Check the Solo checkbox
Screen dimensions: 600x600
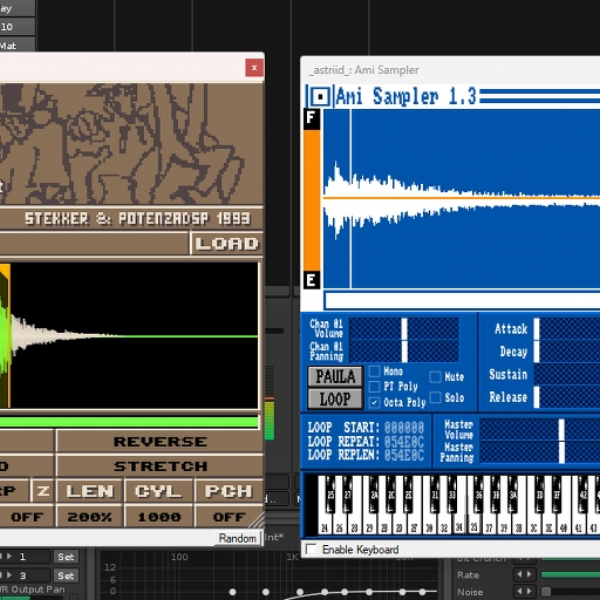[x=435, y=398]
